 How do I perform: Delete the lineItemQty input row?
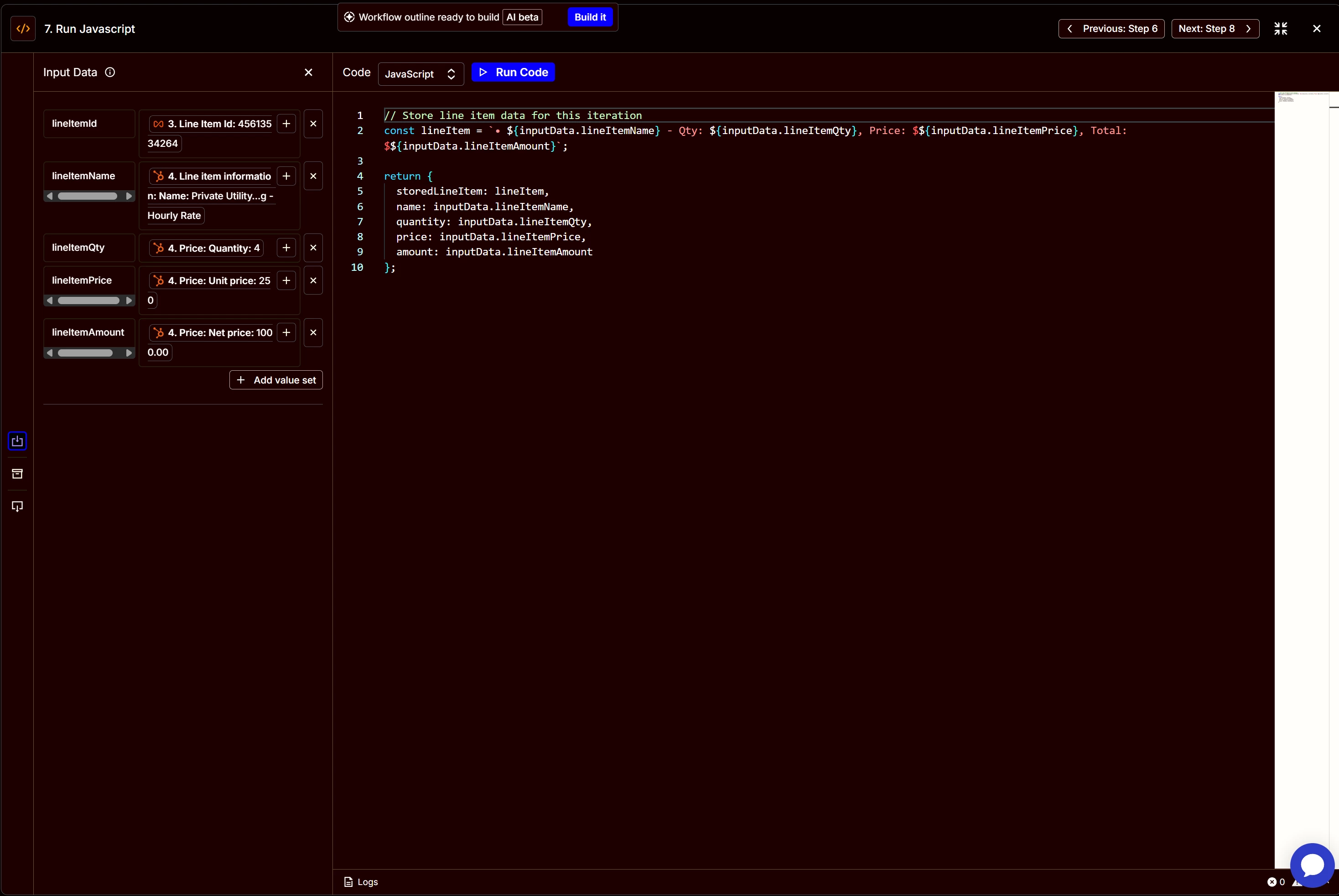click(x=312, y=248)
